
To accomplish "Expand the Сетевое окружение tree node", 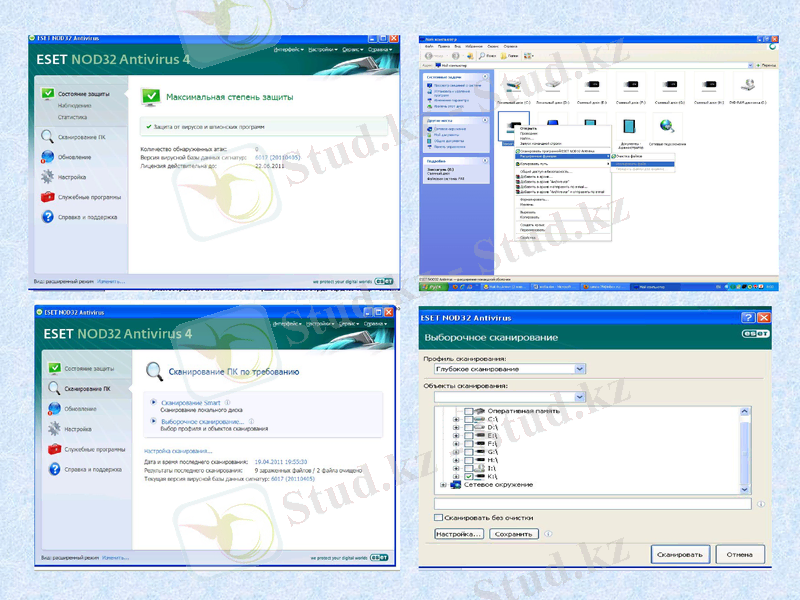I will pyautogui.click(x=443, y=484).
